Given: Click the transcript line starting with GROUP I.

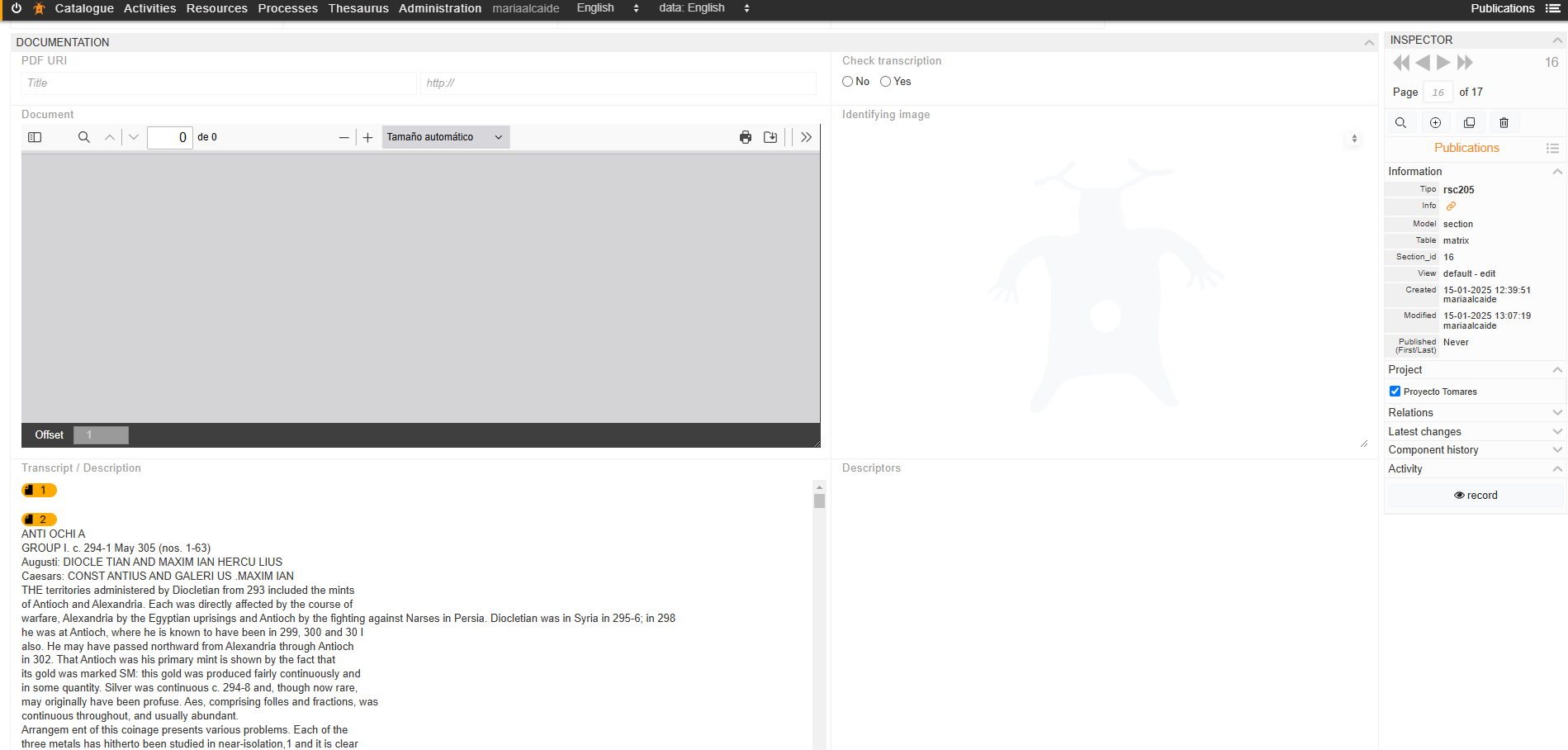Looking at the screenshot, I should point(116,548).
